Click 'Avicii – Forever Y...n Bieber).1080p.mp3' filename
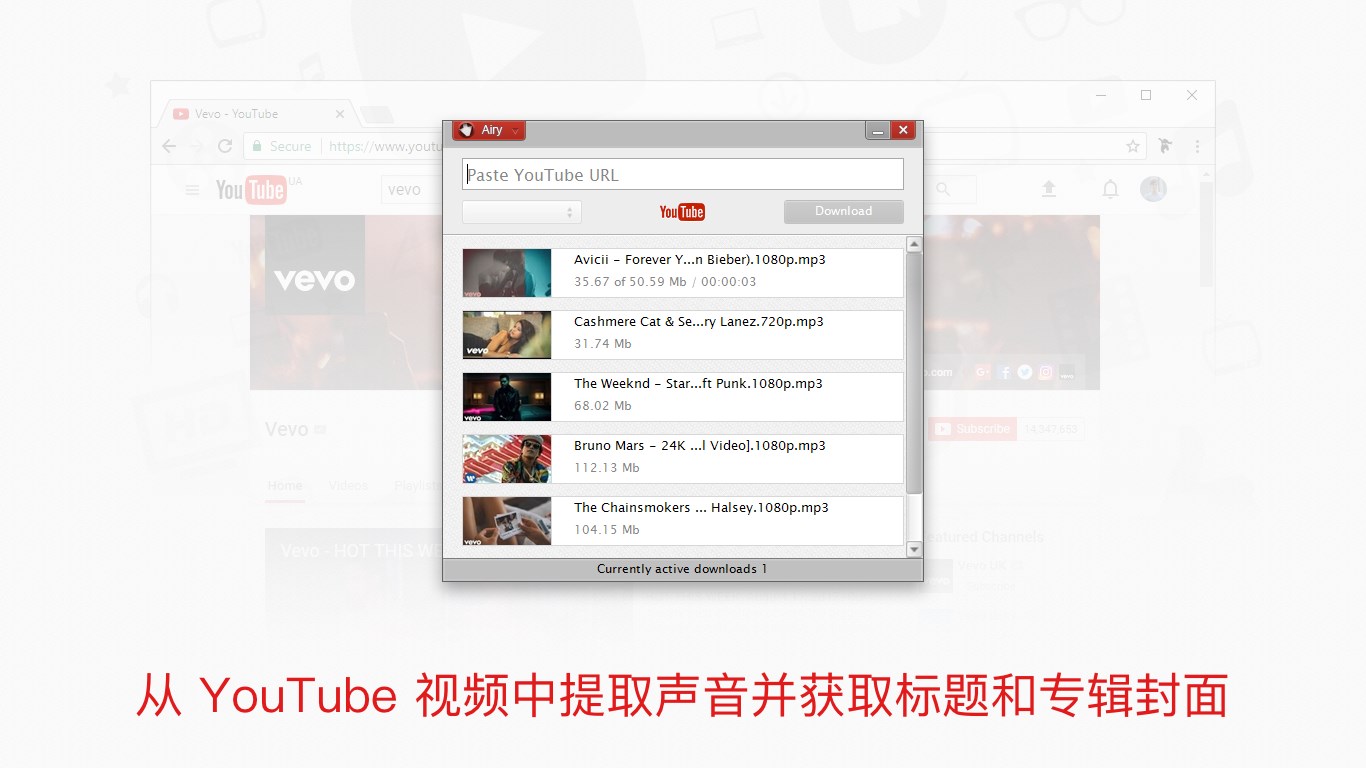 [700, 260]
